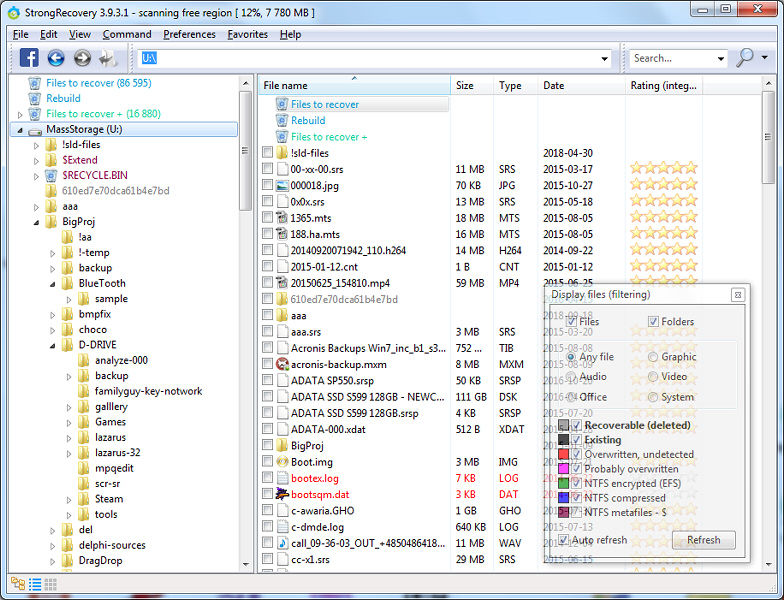Viewport: 784px width, 600px height.
Task: Open Files to recover + in file list
Action: coord(329,137)
